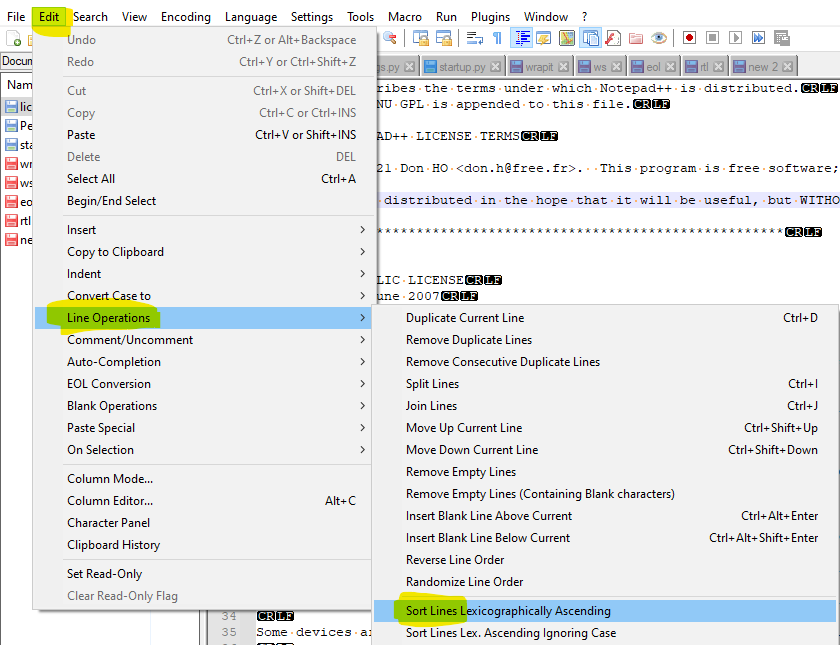Open the Character Panel
This screenshot has width=840, height=645.
[203, 523]
